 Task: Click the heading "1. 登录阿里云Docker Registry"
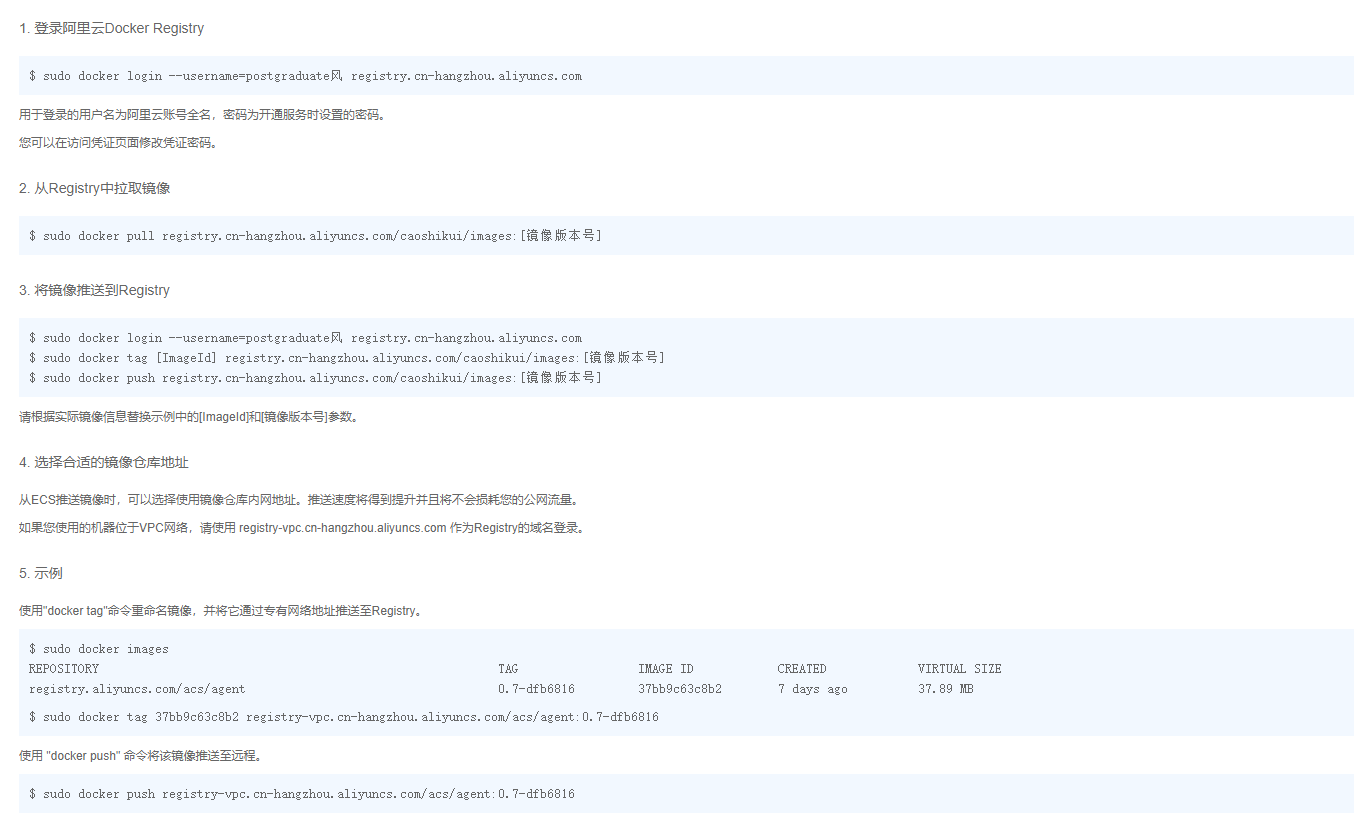tap(111, 28)
